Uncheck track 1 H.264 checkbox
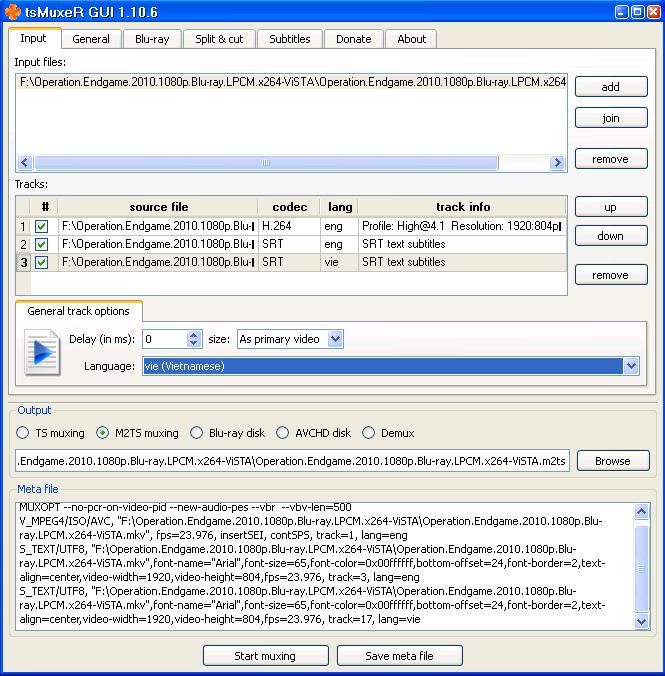The height and width of the screenshot is (676, 665). (41, 226)
